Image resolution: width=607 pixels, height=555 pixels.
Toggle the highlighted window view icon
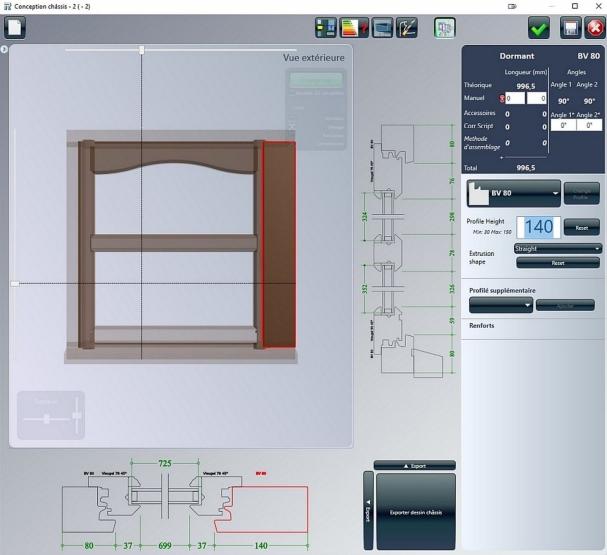click(444, 28)
